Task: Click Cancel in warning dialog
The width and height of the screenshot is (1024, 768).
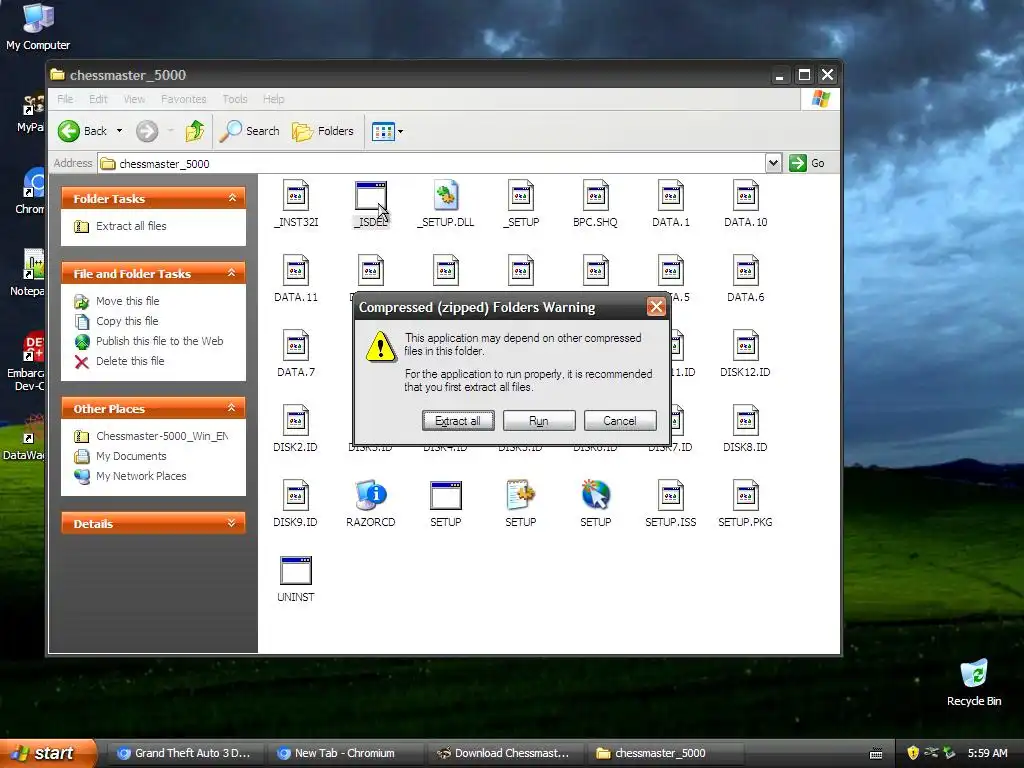Action: tap(620, 421)
